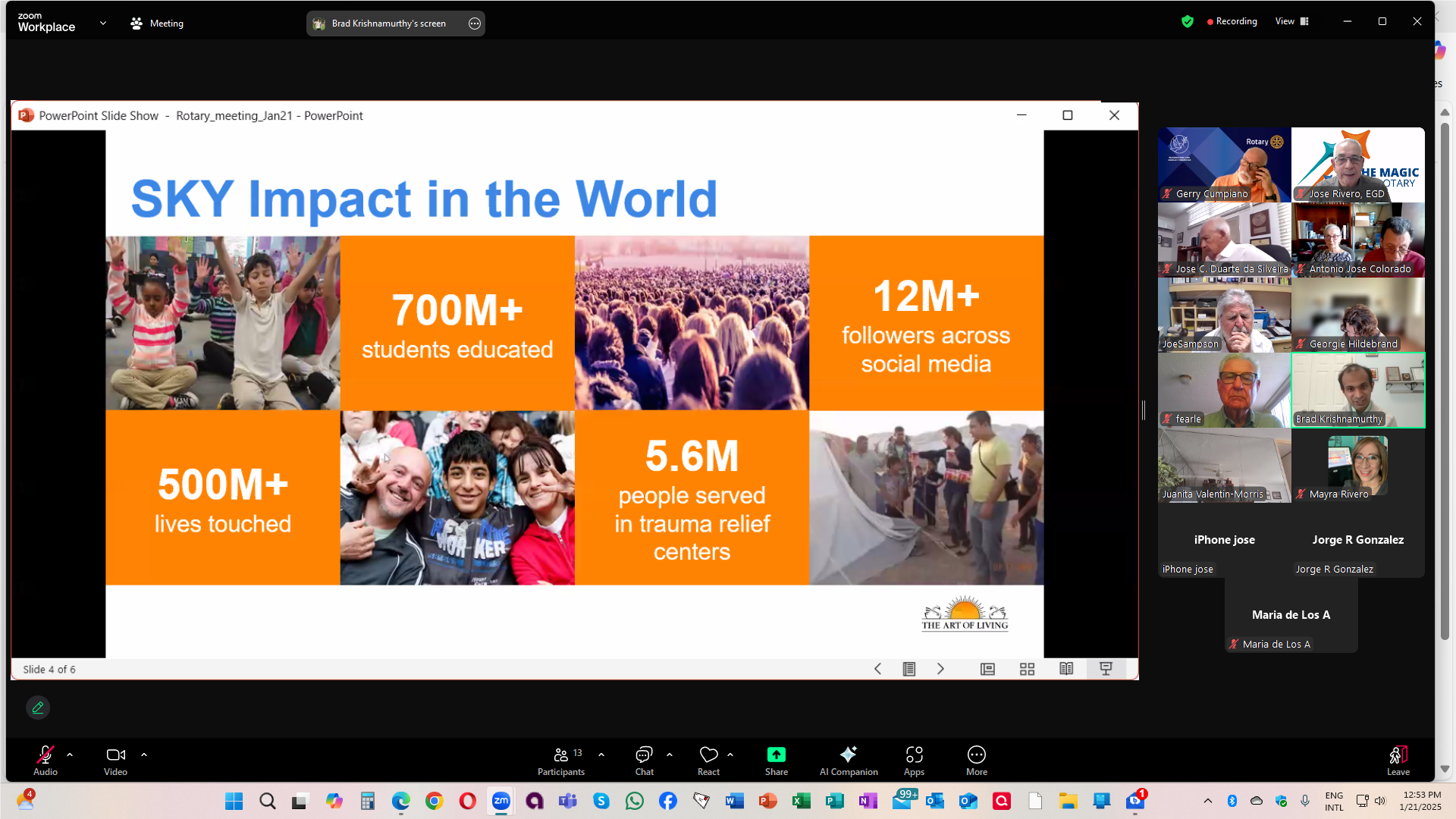Click the green Share screen button

(x=776, y=755)
